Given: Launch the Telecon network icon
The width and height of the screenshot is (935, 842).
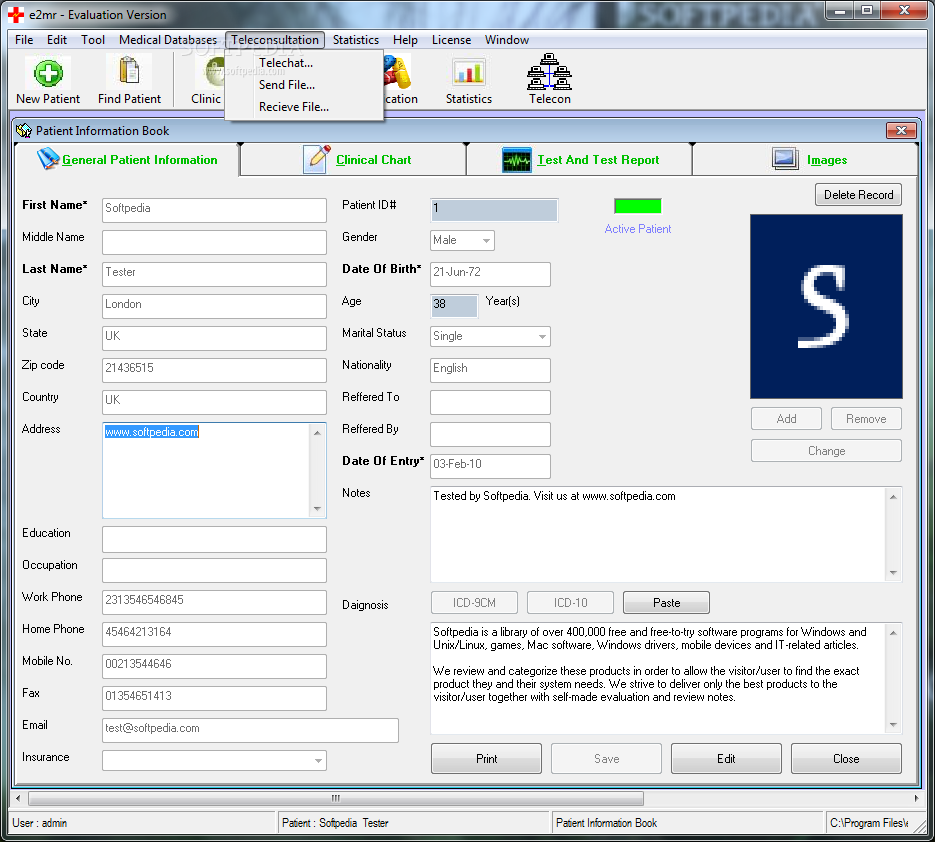Looking at the screenshot, I should point(549,72).
